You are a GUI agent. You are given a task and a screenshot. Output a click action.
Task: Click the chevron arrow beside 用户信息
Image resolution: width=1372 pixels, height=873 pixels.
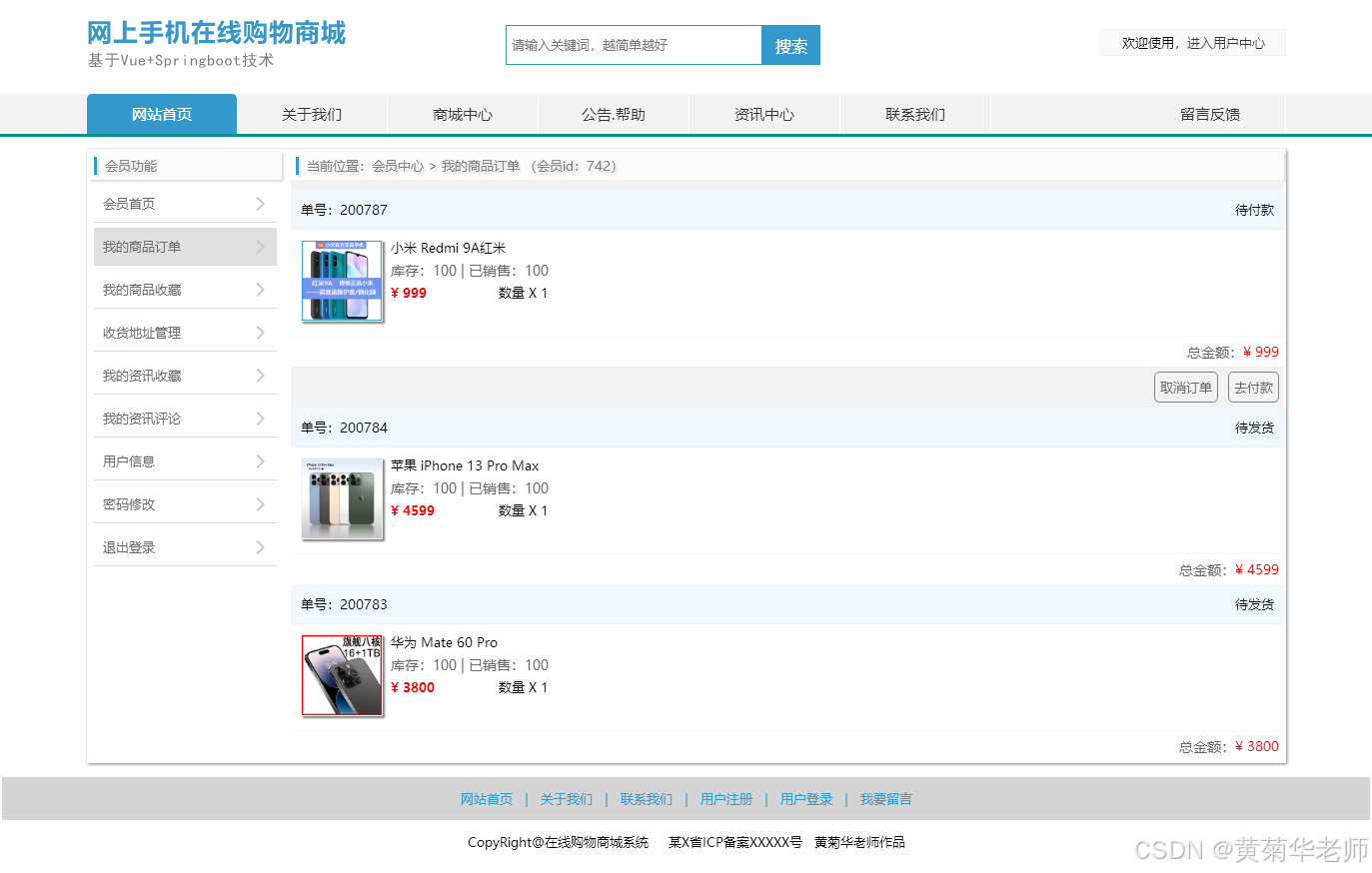tap(260, 461)
